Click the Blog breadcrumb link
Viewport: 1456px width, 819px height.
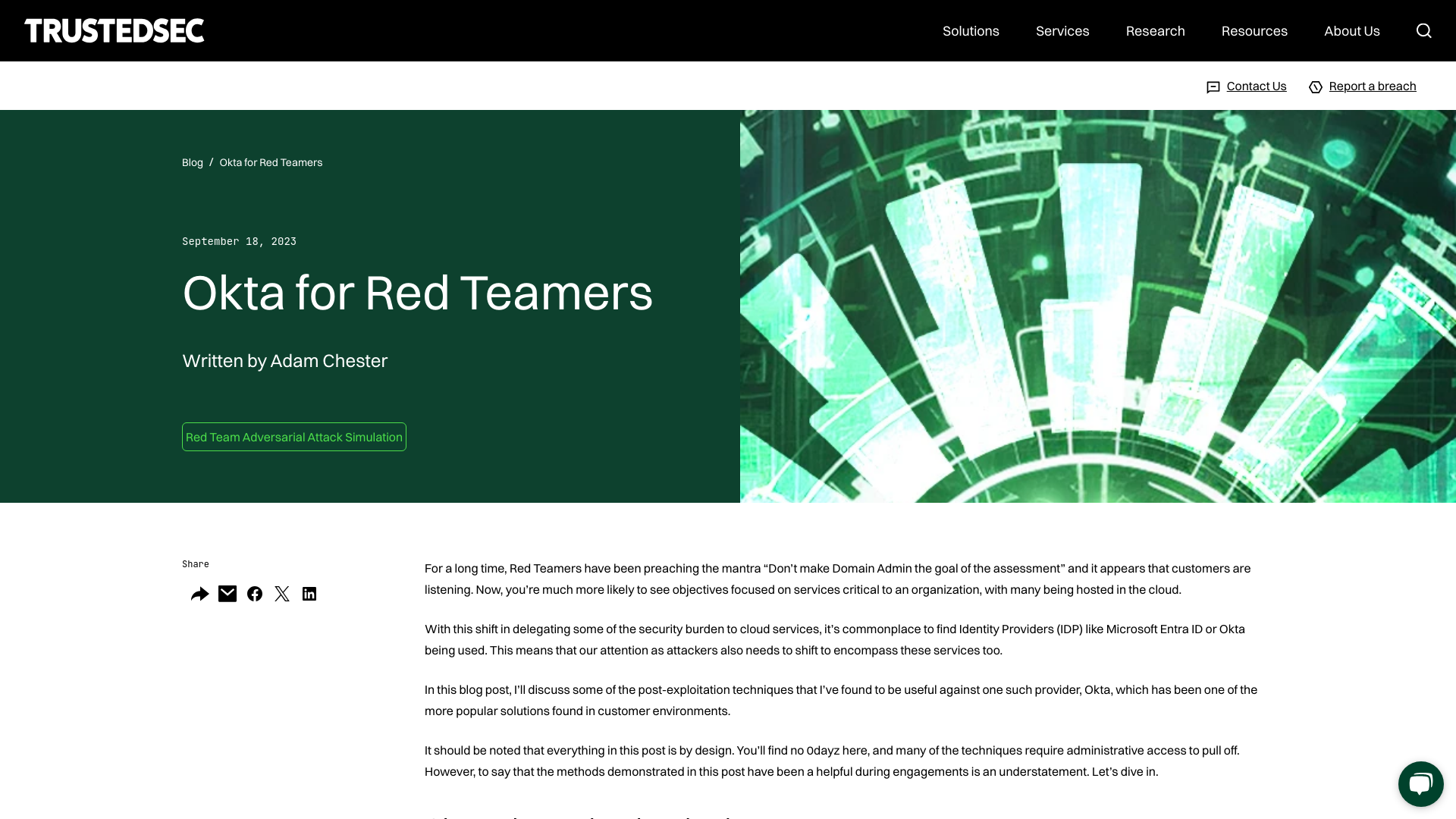pyautogui.click(x=192, y=162)
